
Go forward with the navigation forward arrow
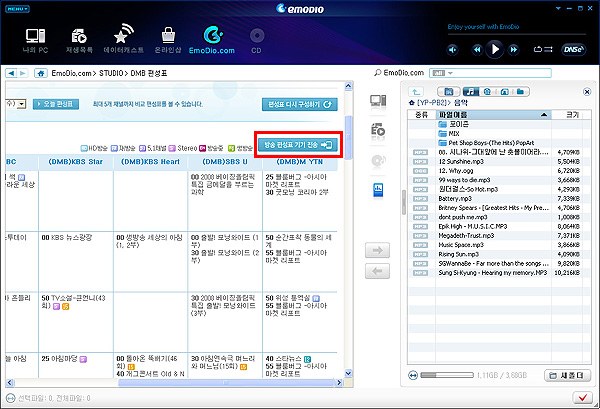point(23,73)
